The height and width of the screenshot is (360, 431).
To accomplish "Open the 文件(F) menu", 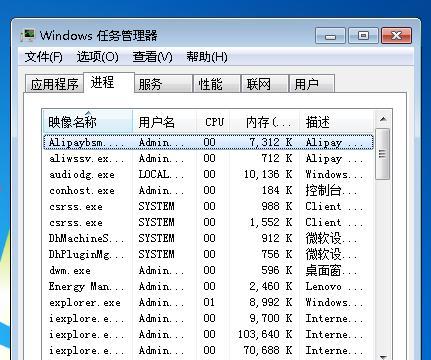I will click(43, 57).
